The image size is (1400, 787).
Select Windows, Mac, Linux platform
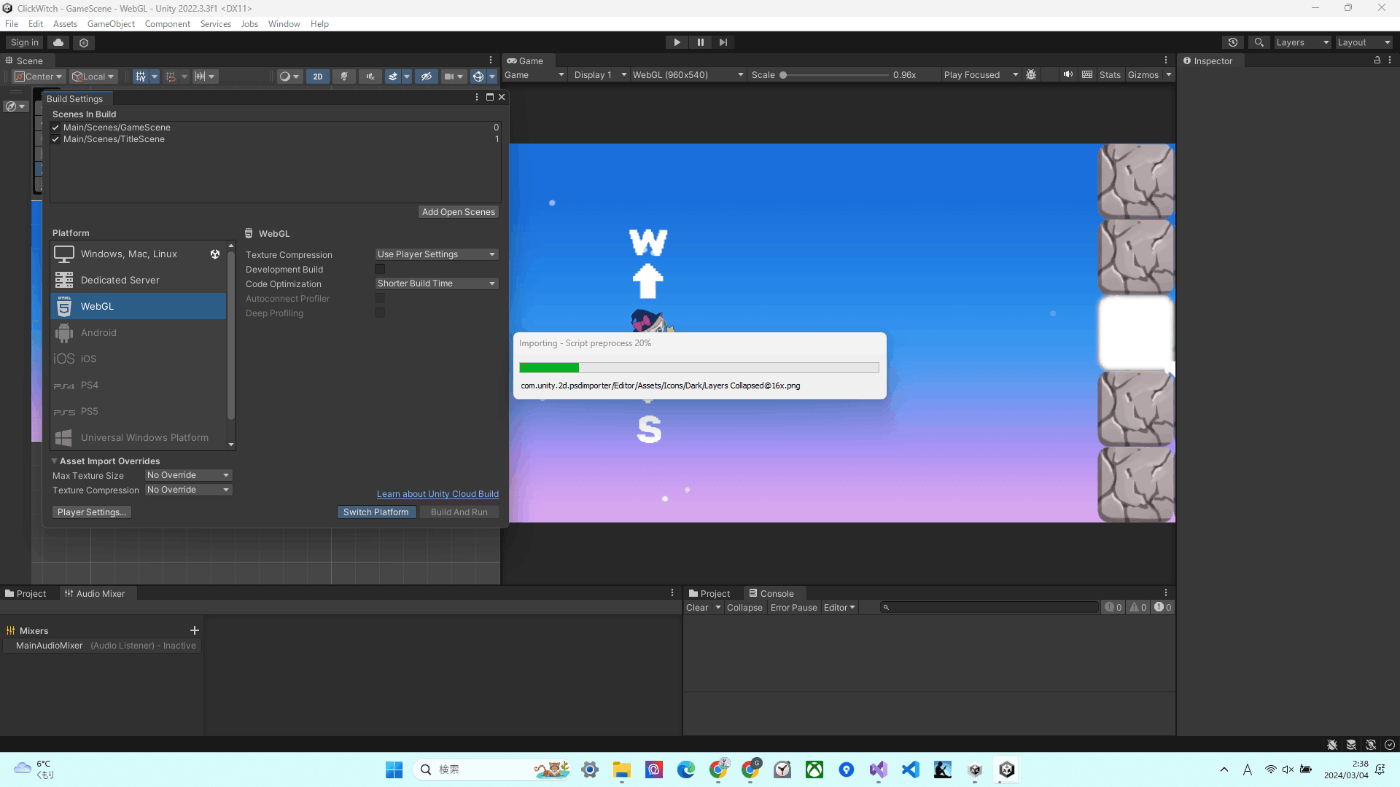tap(139, 254)
